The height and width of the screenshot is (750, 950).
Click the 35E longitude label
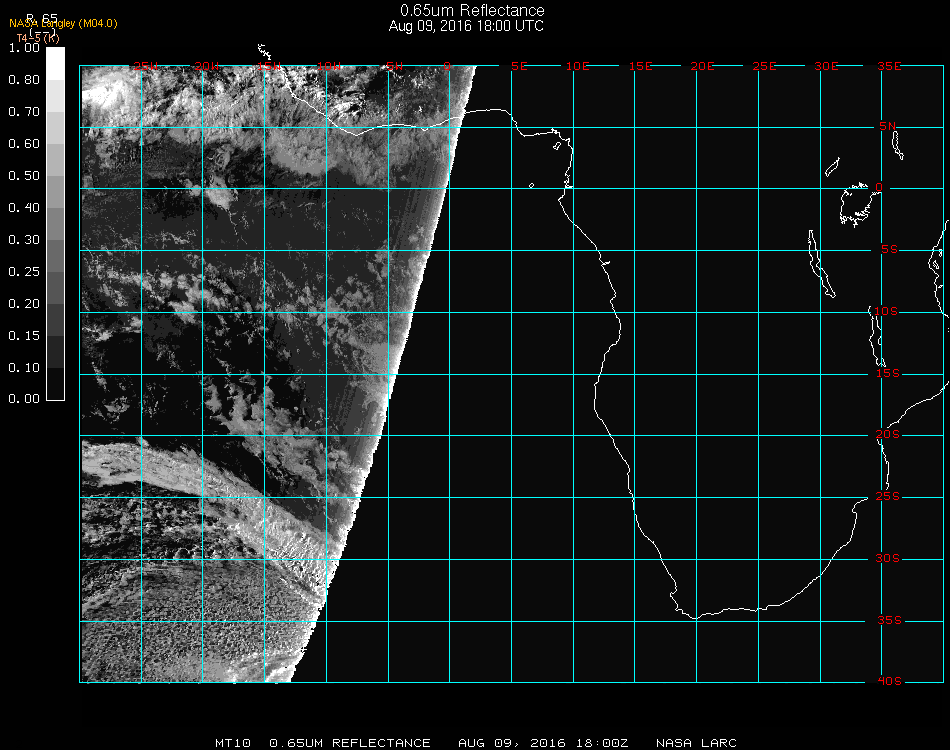[889, 67]
